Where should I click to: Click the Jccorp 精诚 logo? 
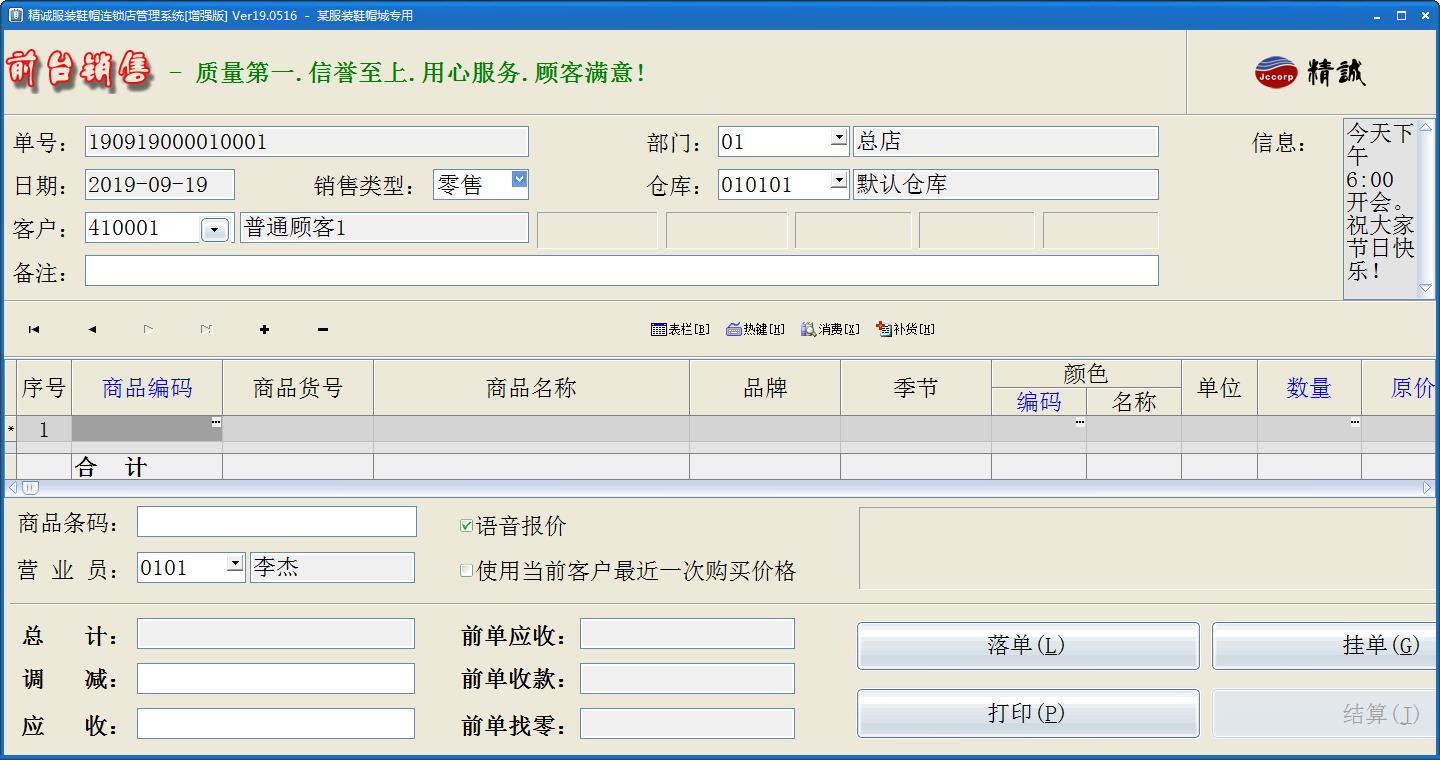(x=1310, y=72)
